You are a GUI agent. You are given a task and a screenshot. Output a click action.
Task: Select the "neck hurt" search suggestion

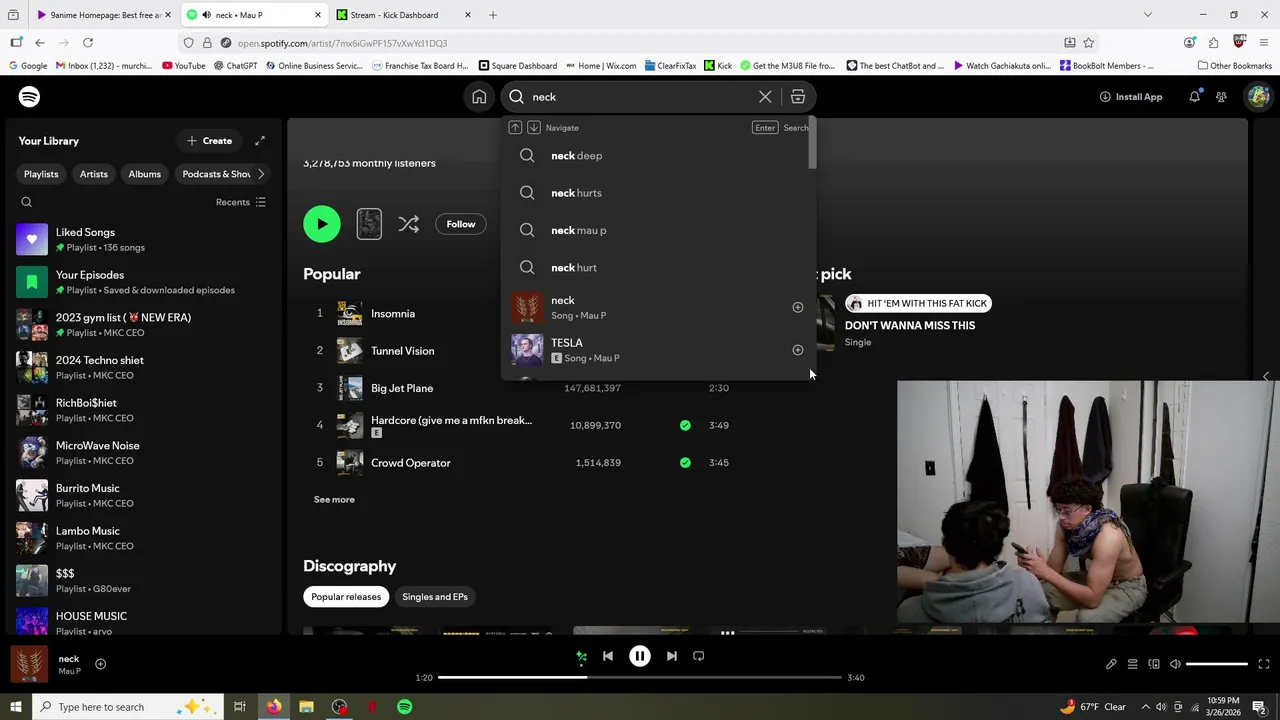point(658,267)
